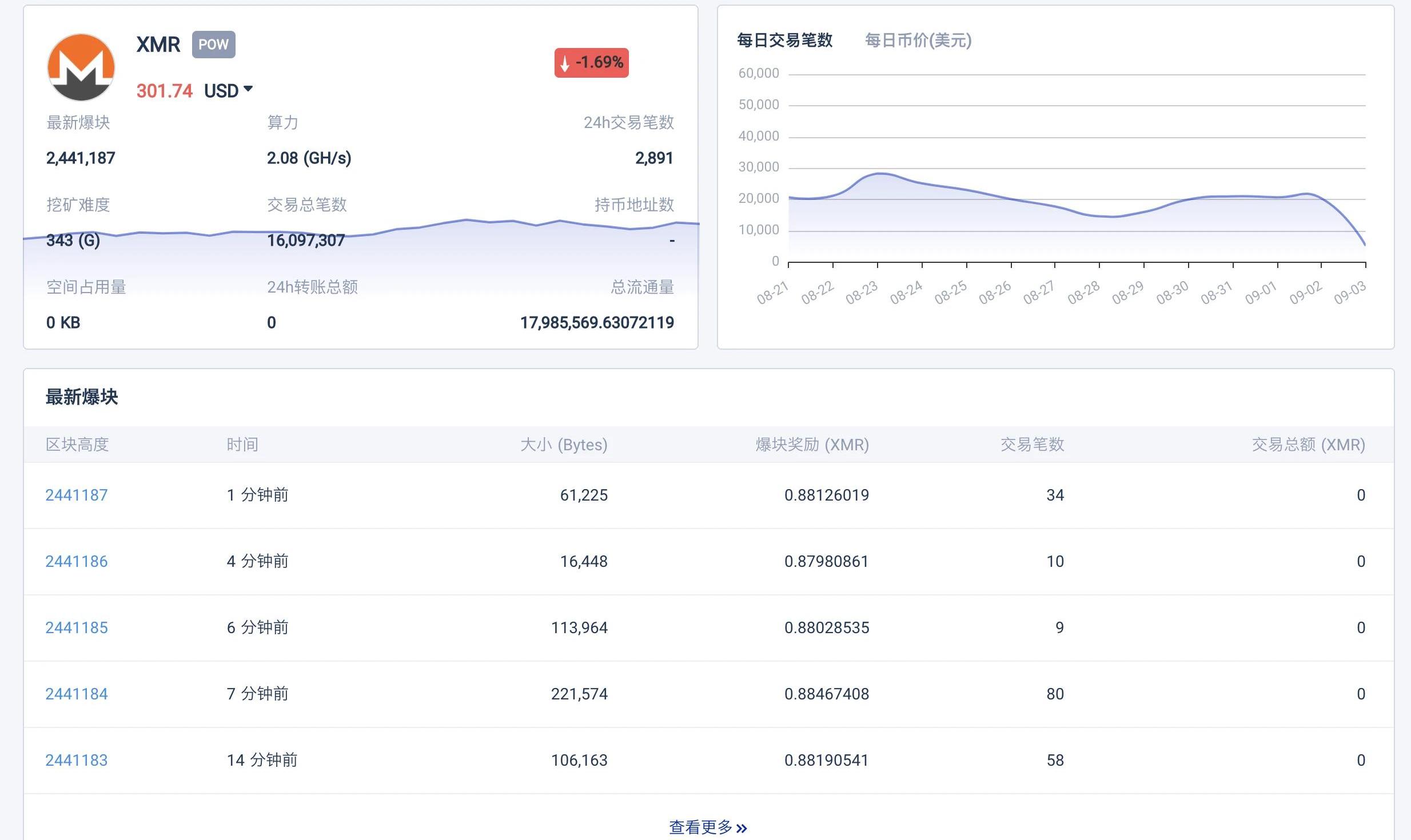This screenshot has height=840, width=1411.
Task: Click the 301.74 price value
Action: coord(165,91)
